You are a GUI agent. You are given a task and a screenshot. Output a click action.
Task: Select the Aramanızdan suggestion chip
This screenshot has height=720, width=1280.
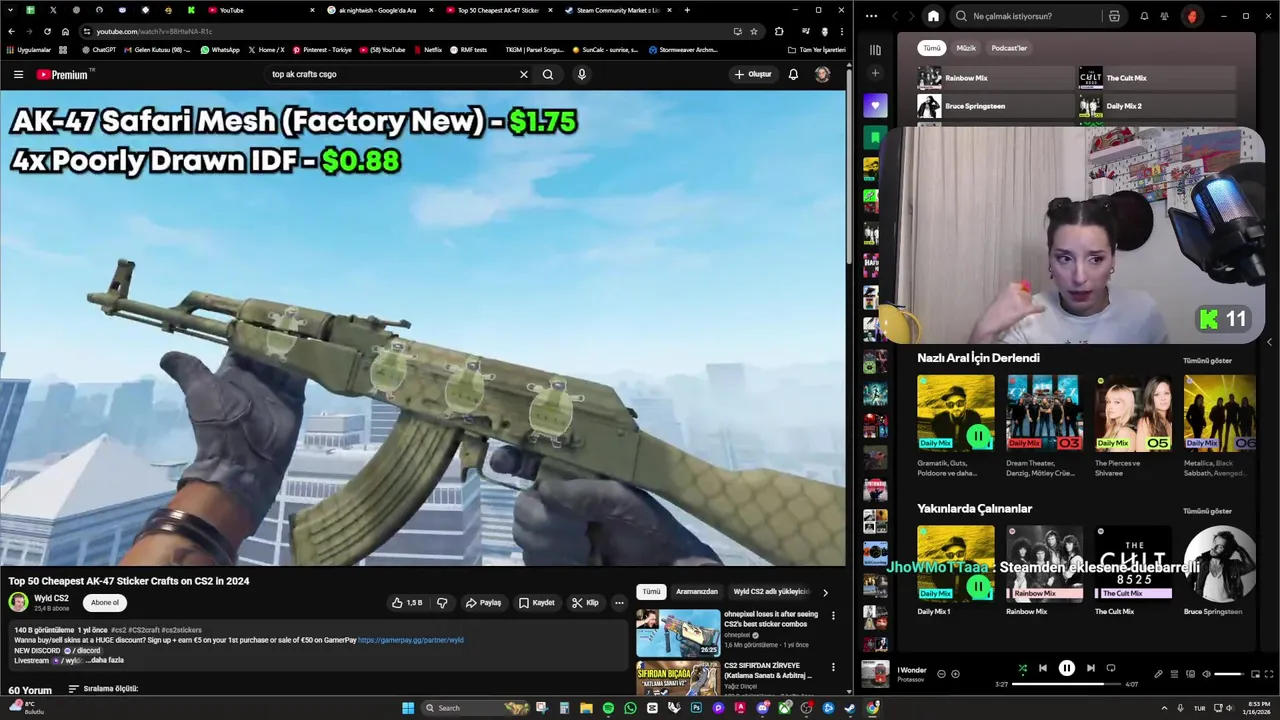[x=697, y=592]
